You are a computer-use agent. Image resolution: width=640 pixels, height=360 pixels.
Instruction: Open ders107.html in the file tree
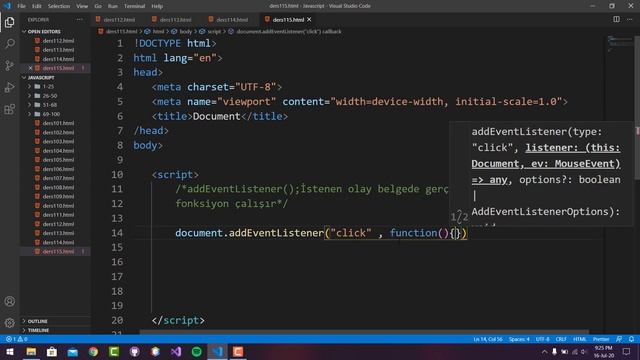58,178
